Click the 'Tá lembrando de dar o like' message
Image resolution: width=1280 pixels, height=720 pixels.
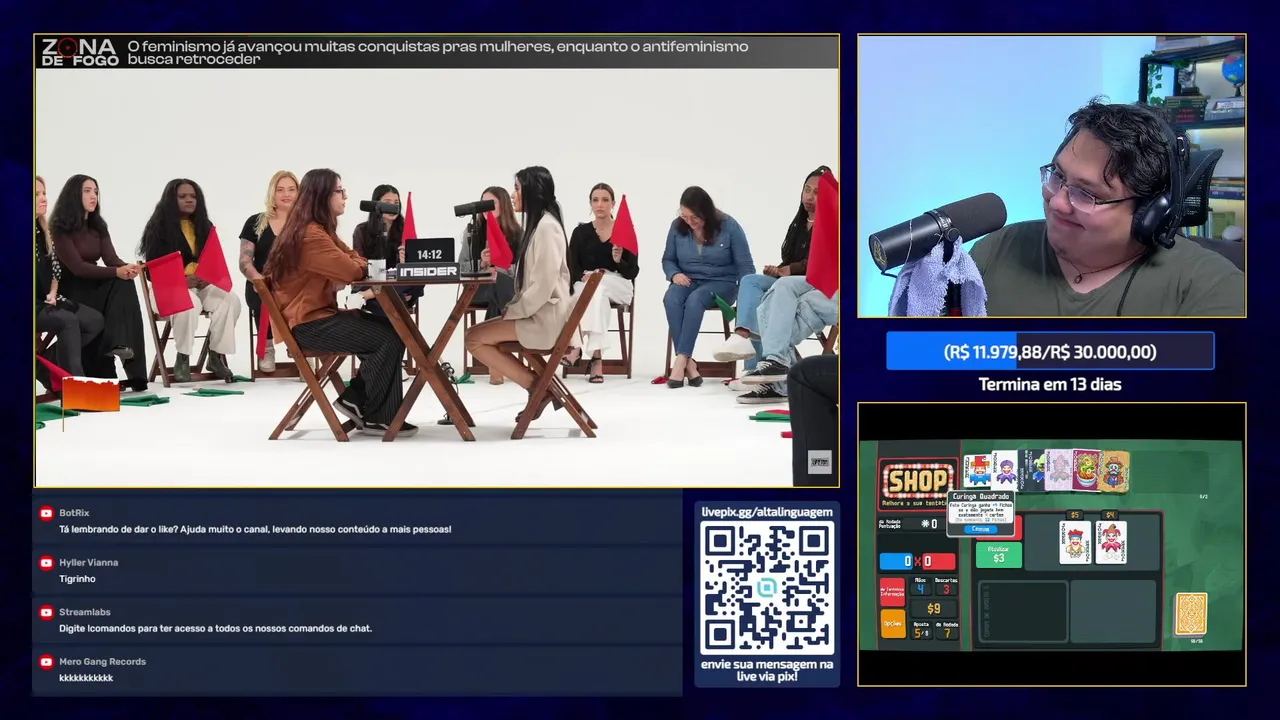click(255, 529)
